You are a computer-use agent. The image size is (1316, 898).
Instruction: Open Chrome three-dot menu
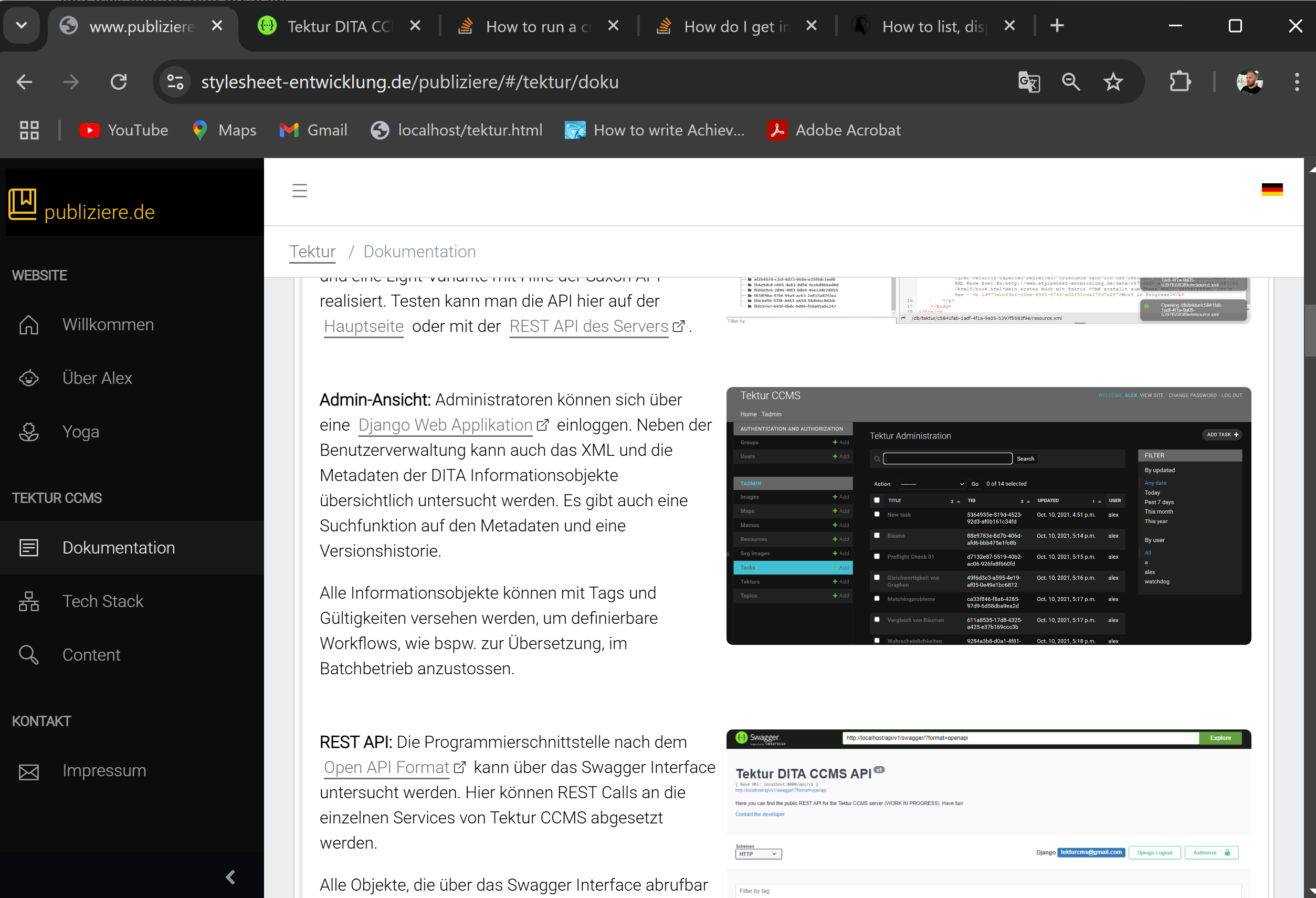(x=1296, y=82)
